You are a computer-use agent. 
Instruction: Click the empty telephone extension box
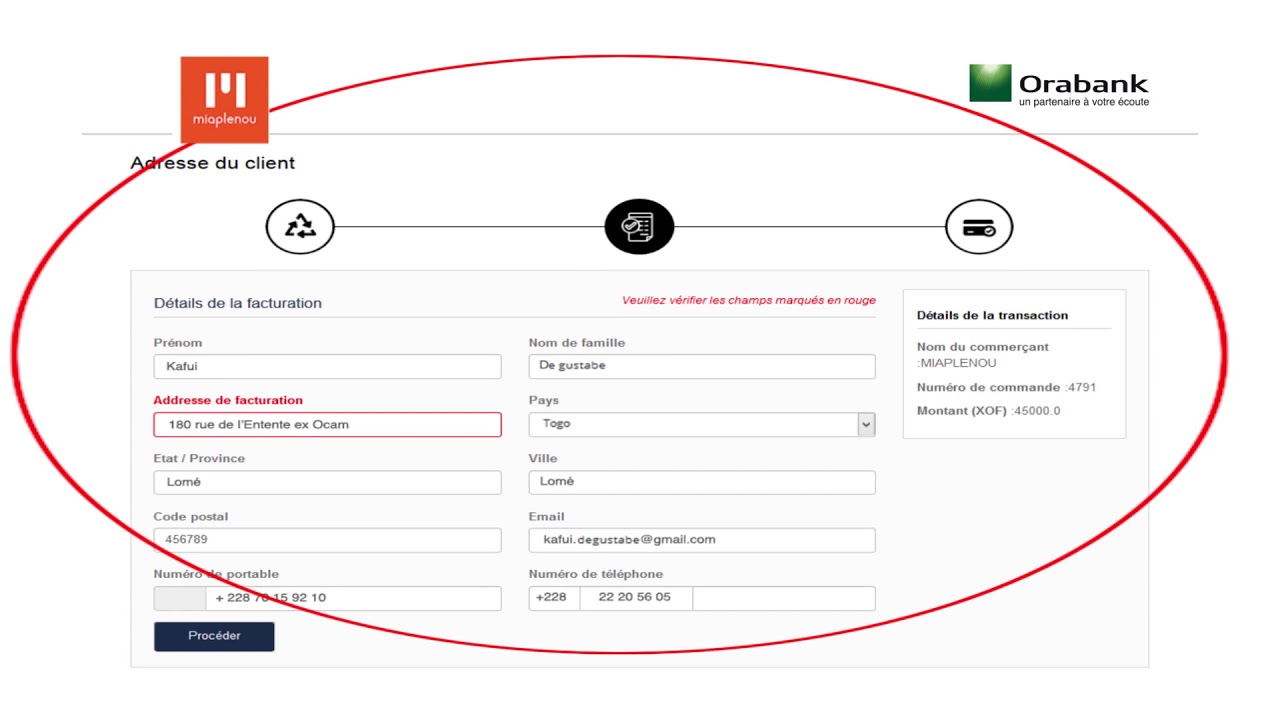[784, 598]
